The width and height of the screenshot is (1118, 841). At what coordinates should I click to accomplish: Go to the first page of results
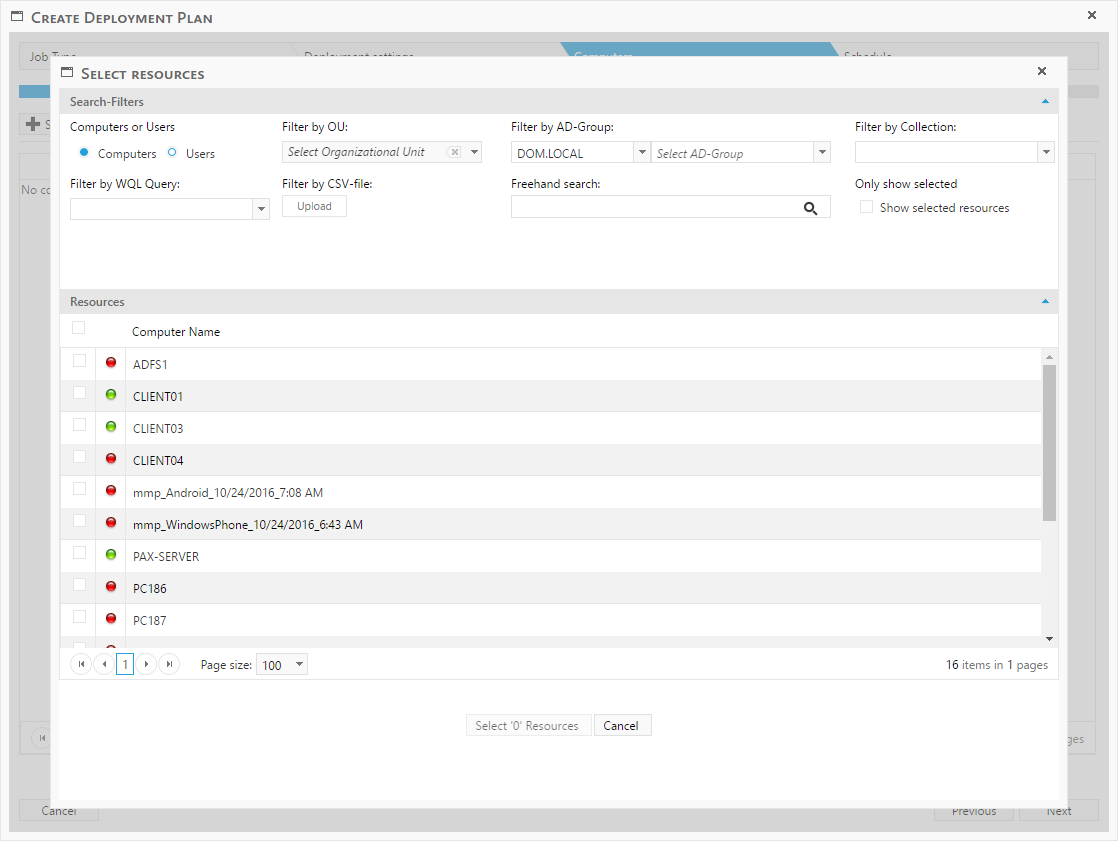(81, 664)
